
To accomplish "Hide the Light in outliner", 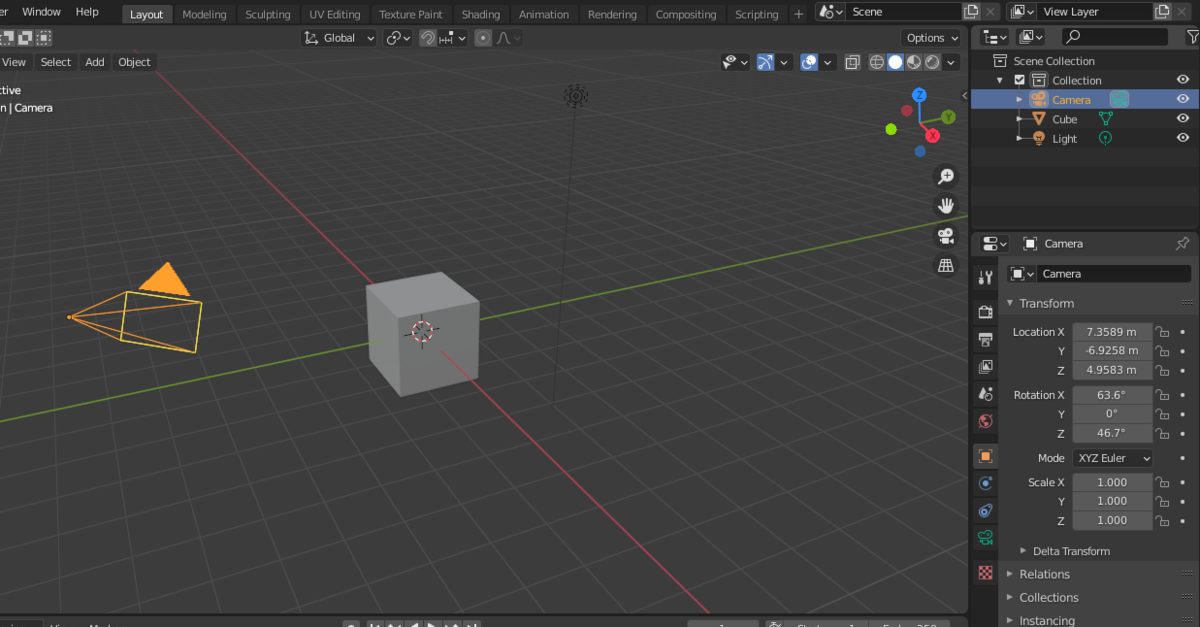I will pos(1183,138).
